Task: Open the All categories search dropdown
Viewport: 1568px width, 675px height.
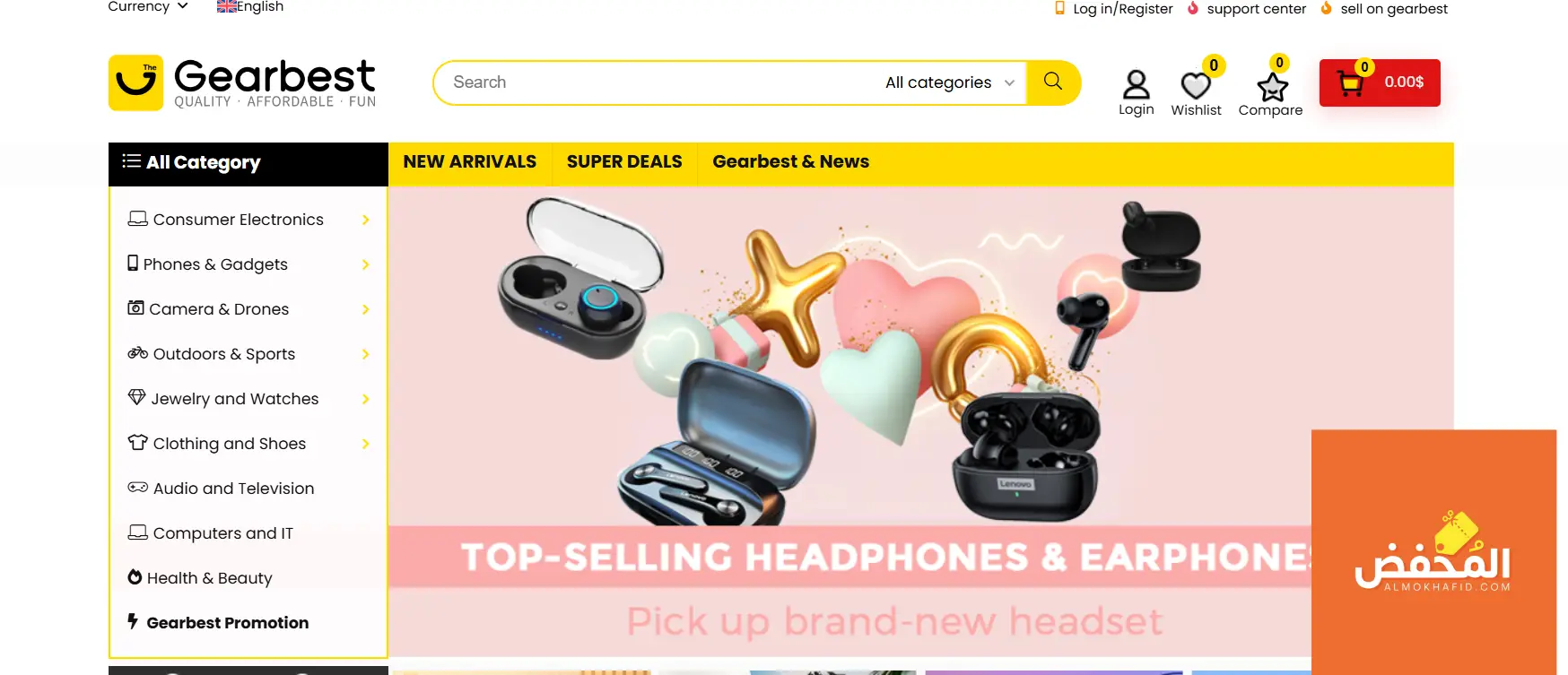Action: point(950,82)
